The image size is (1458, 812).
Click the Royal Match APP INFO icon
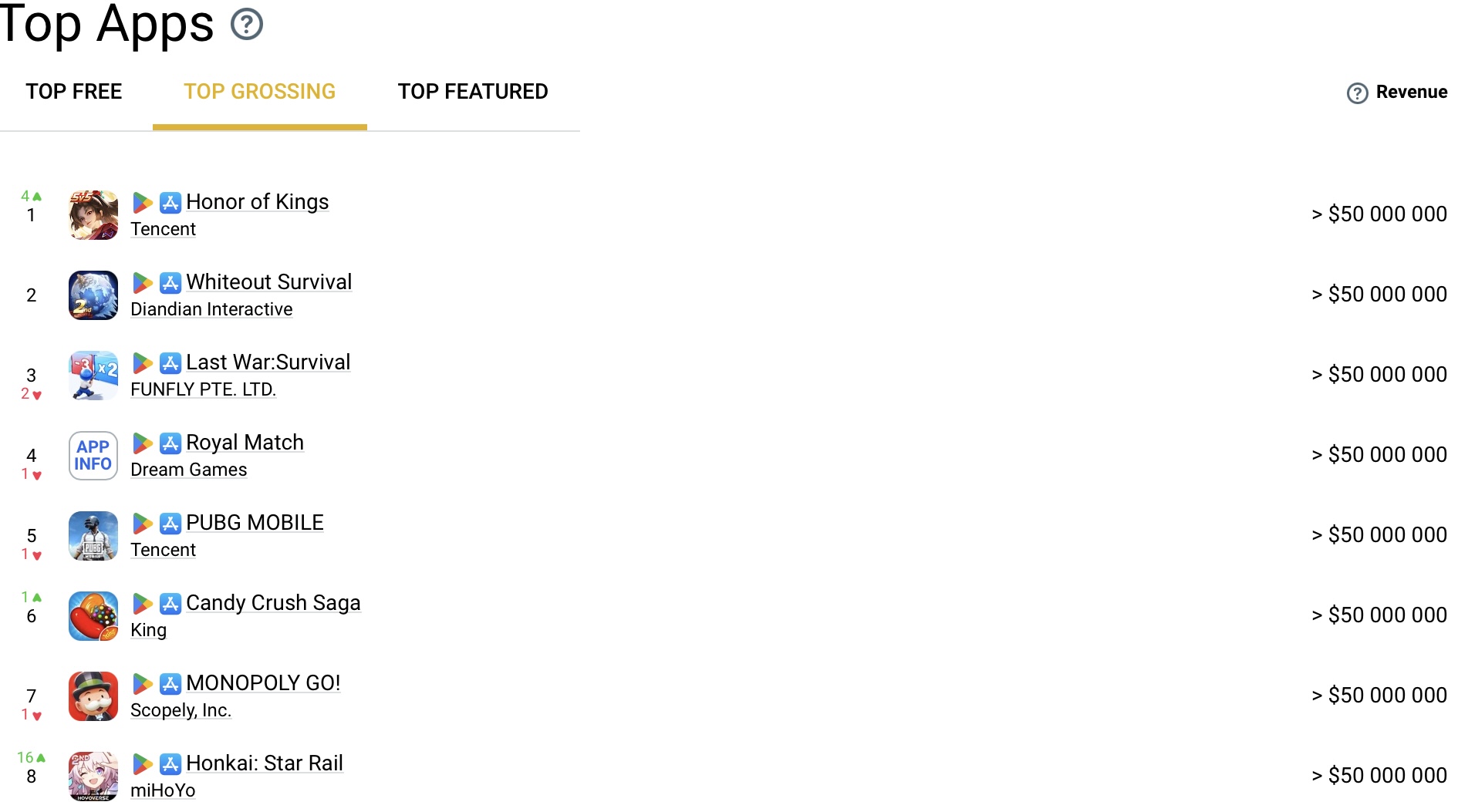(x=93, y=456)
